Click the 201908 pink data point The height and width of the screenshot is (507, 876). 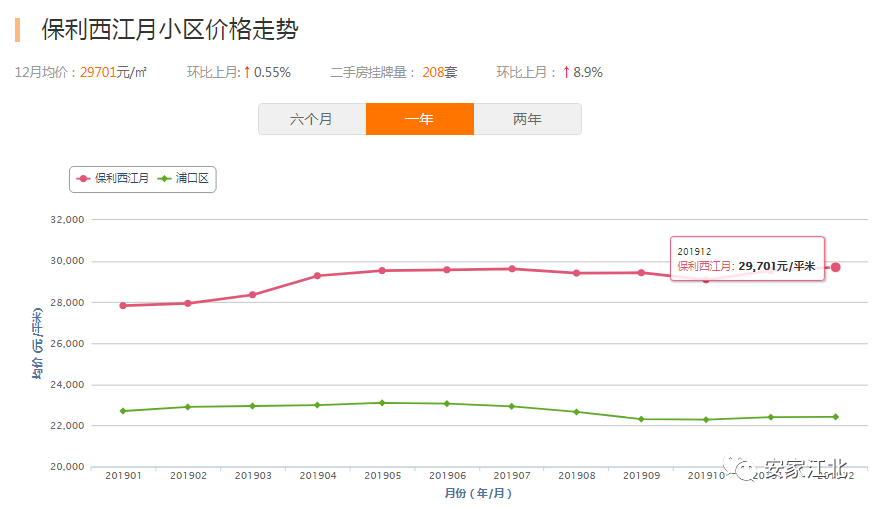(577, 273)
